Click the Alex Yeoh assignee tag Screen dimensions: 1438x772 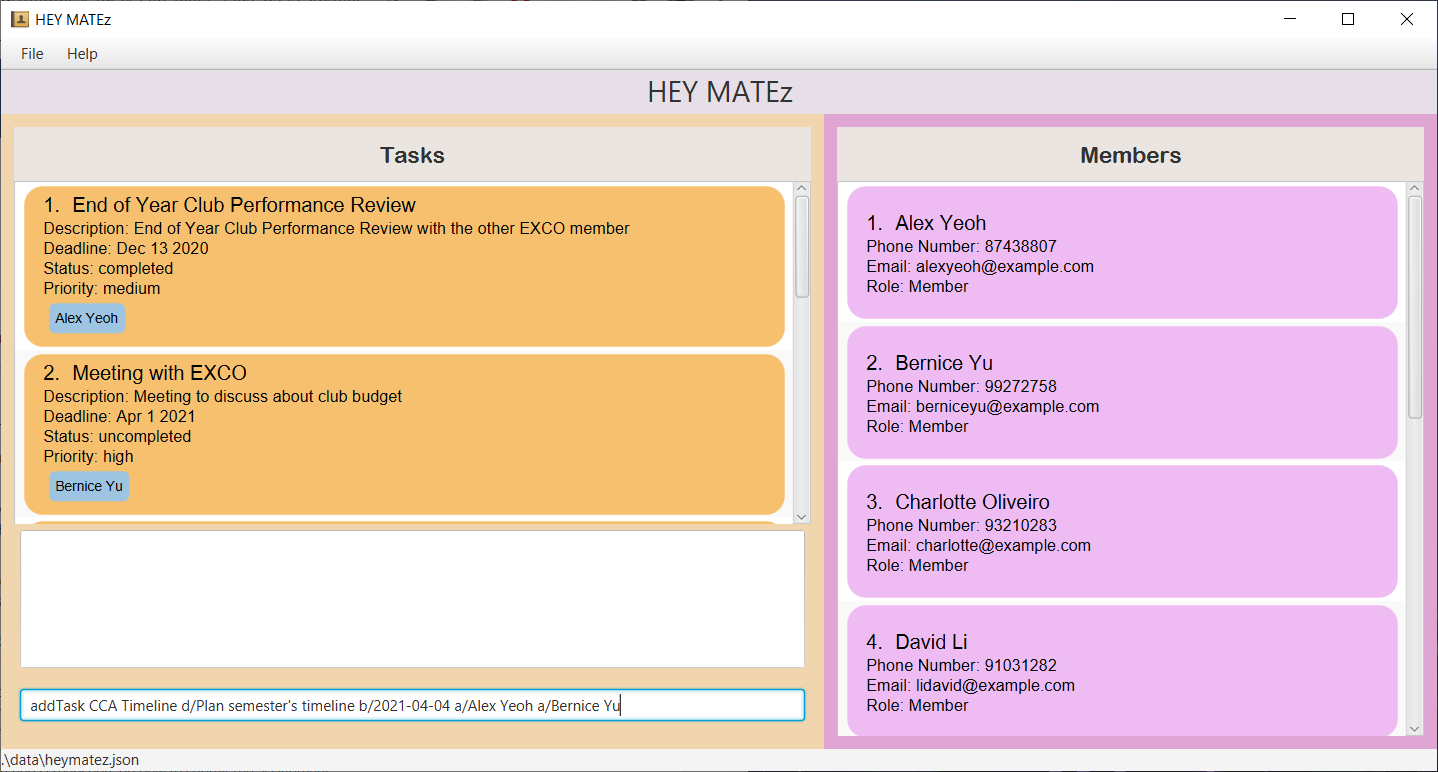point(87,318)
